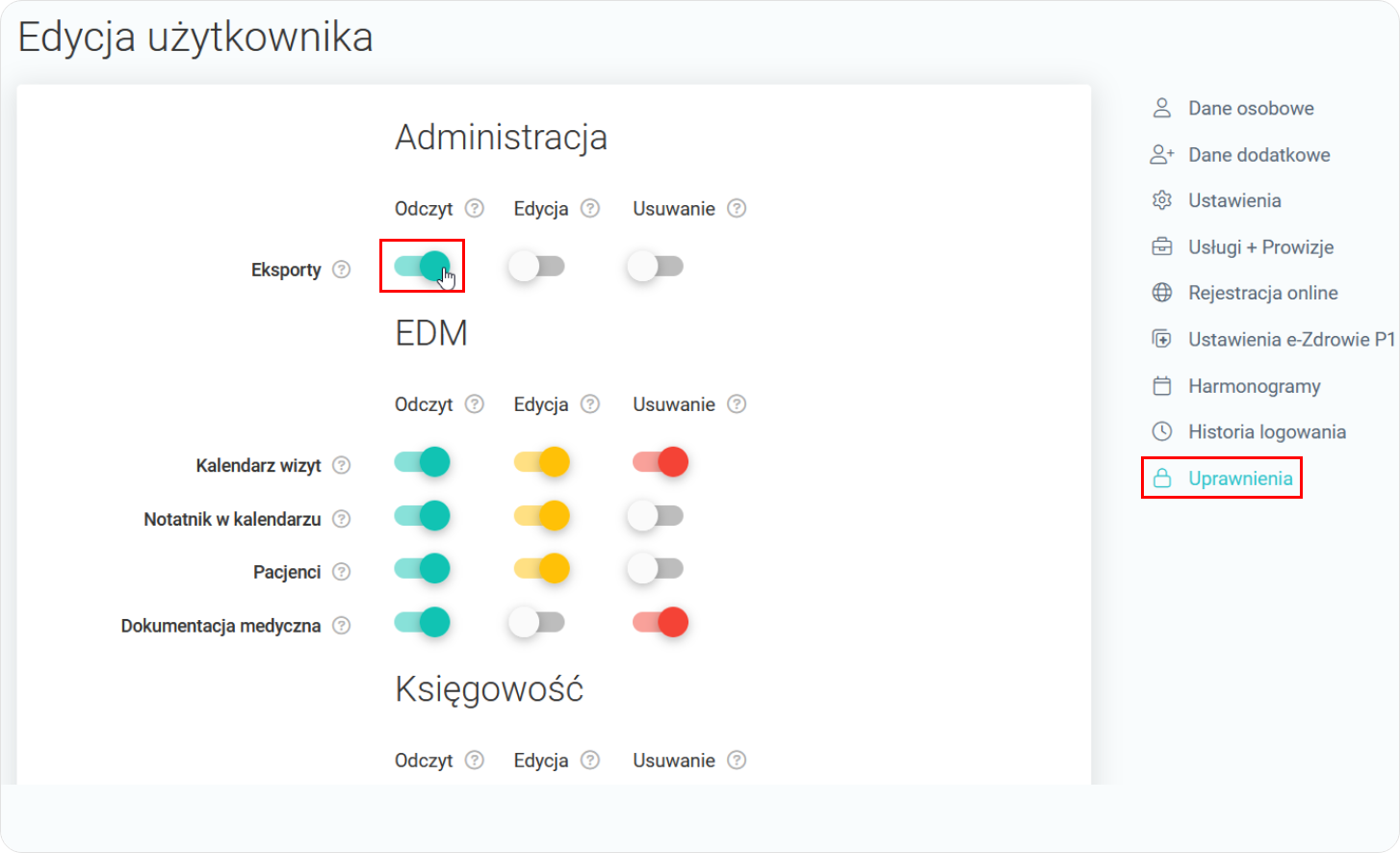Open help icon beside Księgowość Odczyt

pos(475,761)
